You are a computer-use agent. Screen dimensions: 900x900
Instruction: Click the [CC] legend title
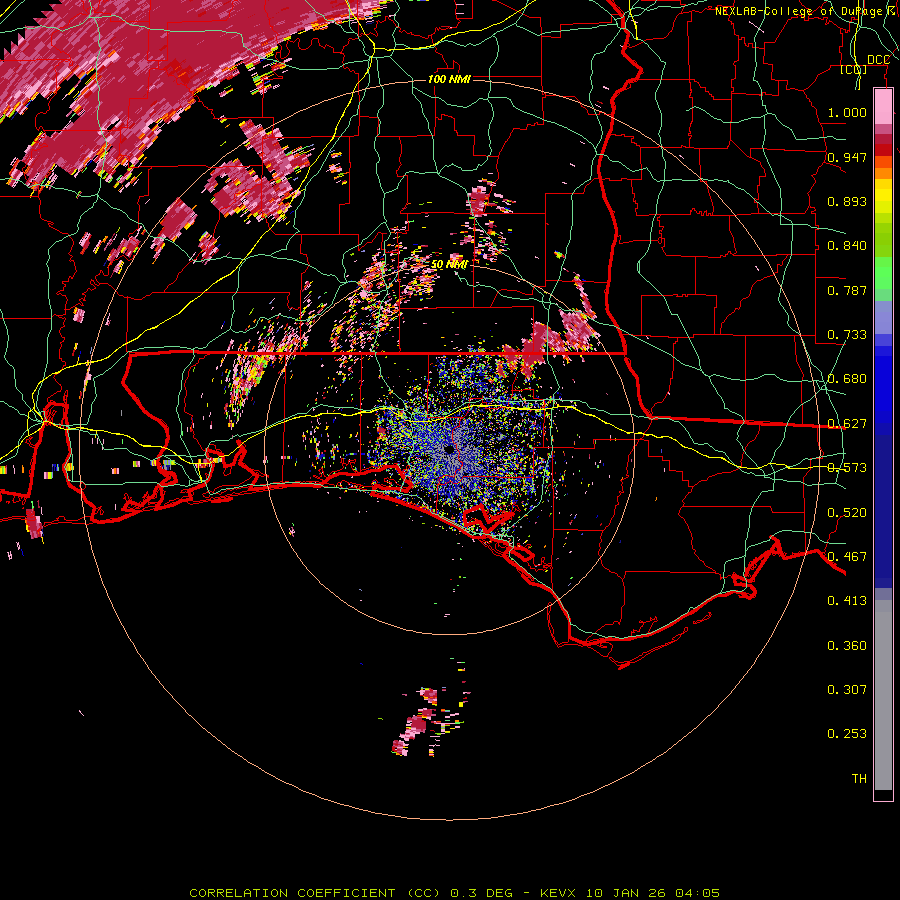click(854, 70)
